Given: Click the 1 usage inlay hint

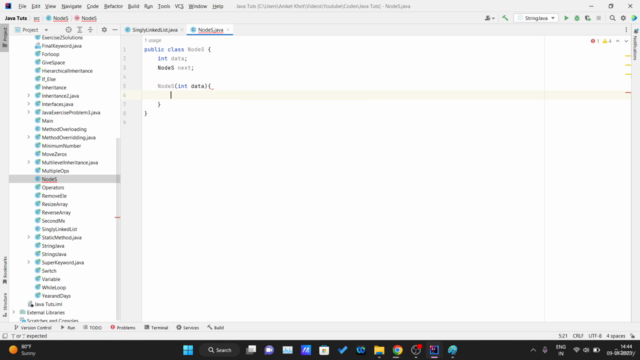Looking at the screenshot, I should (x=153, y=40).
